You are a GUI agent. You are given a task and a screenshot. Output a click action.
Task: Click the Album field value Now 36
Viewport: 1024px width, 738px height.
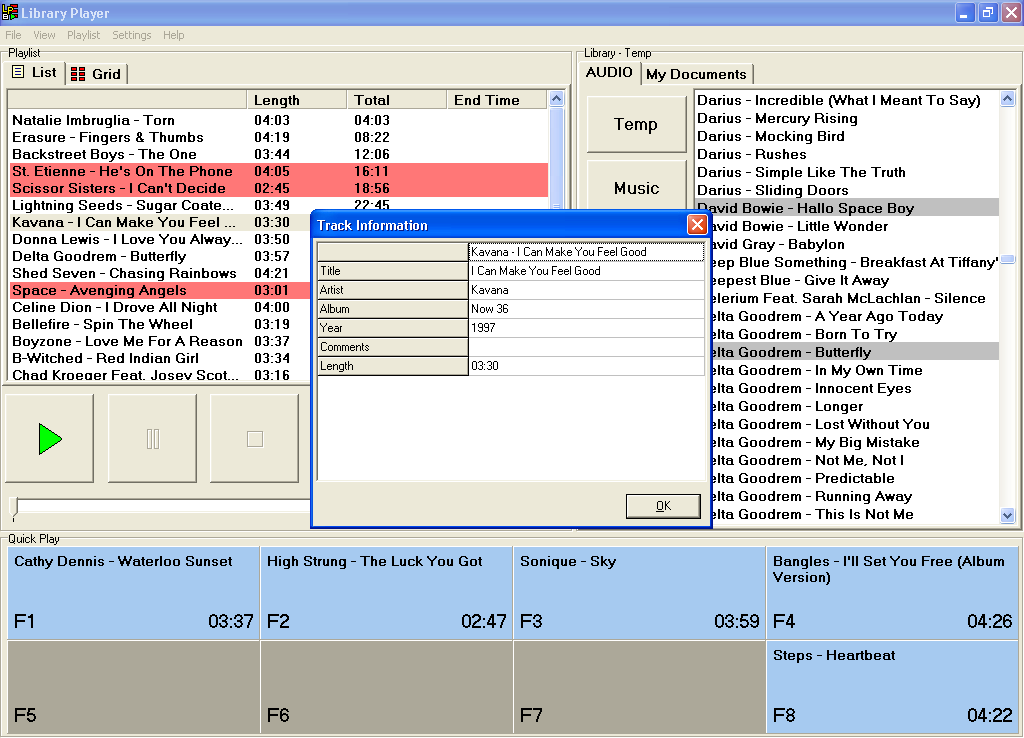point(586,309)
